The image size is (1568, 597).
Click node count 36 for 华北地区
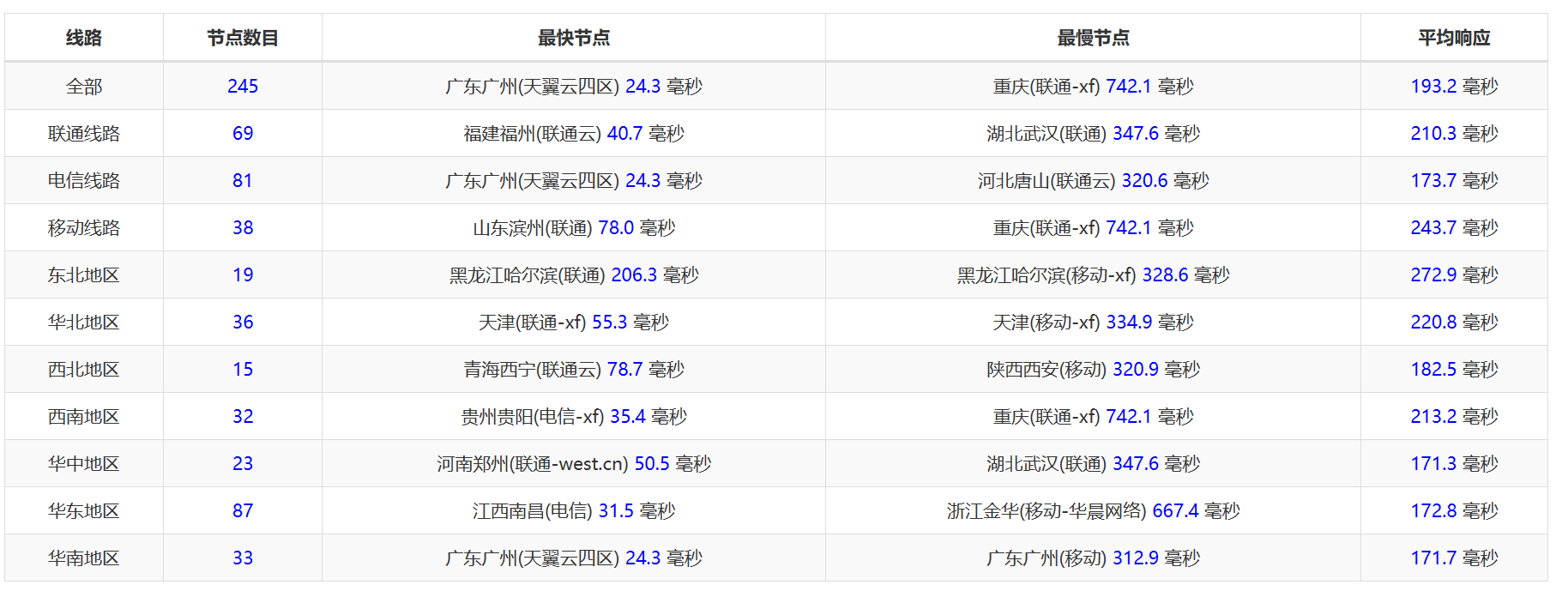[243, 322]
